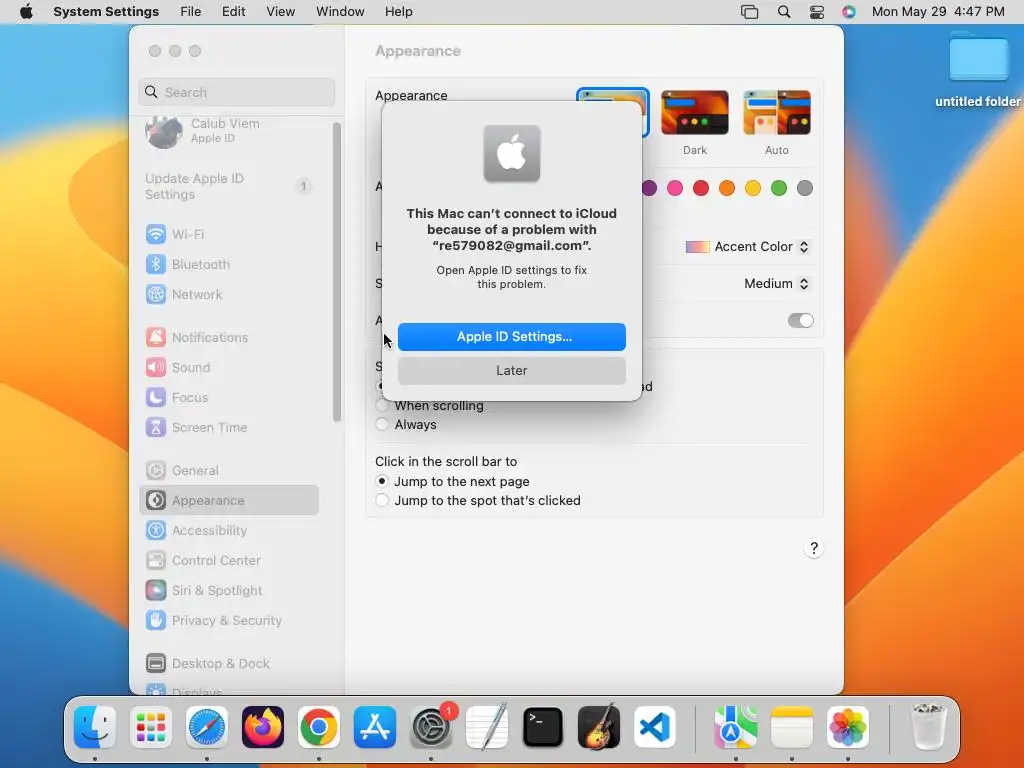The image size is (1024, 768).
Task: Open the Help menu
Action: [398, 12]
